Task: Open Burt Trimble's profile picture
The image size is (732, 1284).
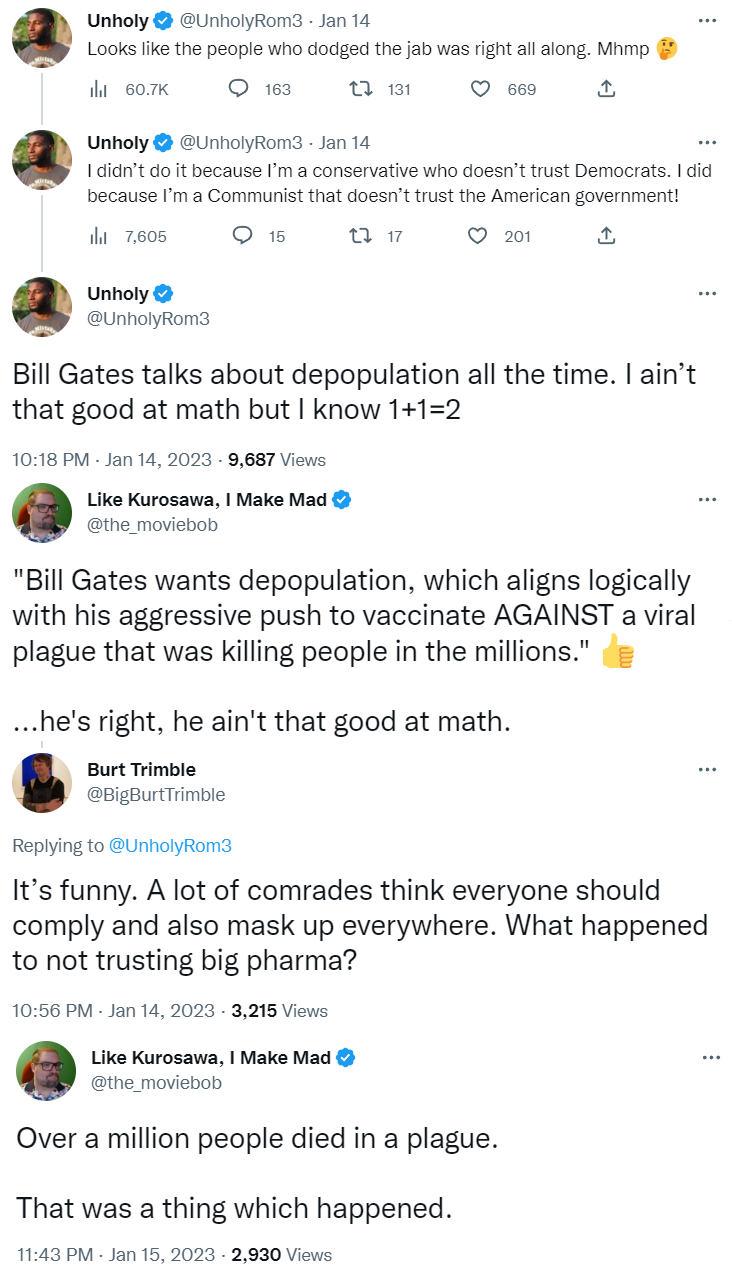Action: (42, 782)
